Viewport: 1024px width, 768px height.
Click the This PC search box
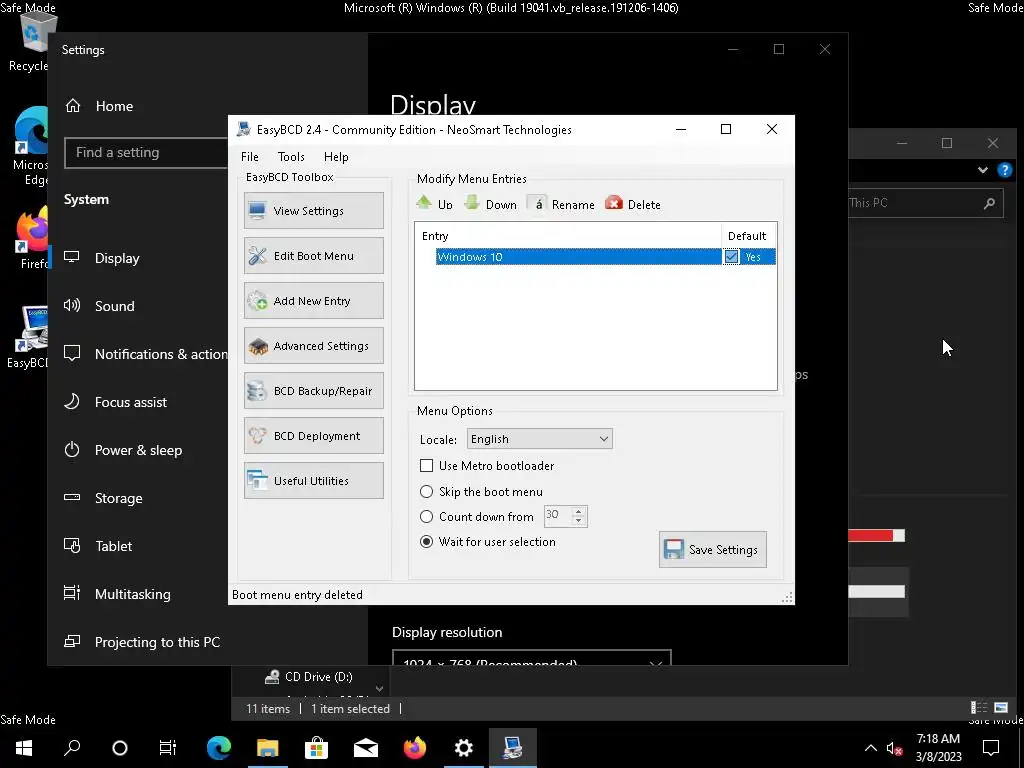point(925,202)
